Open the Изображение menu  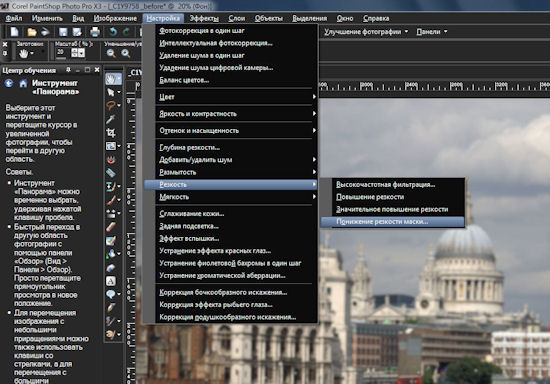115,18
